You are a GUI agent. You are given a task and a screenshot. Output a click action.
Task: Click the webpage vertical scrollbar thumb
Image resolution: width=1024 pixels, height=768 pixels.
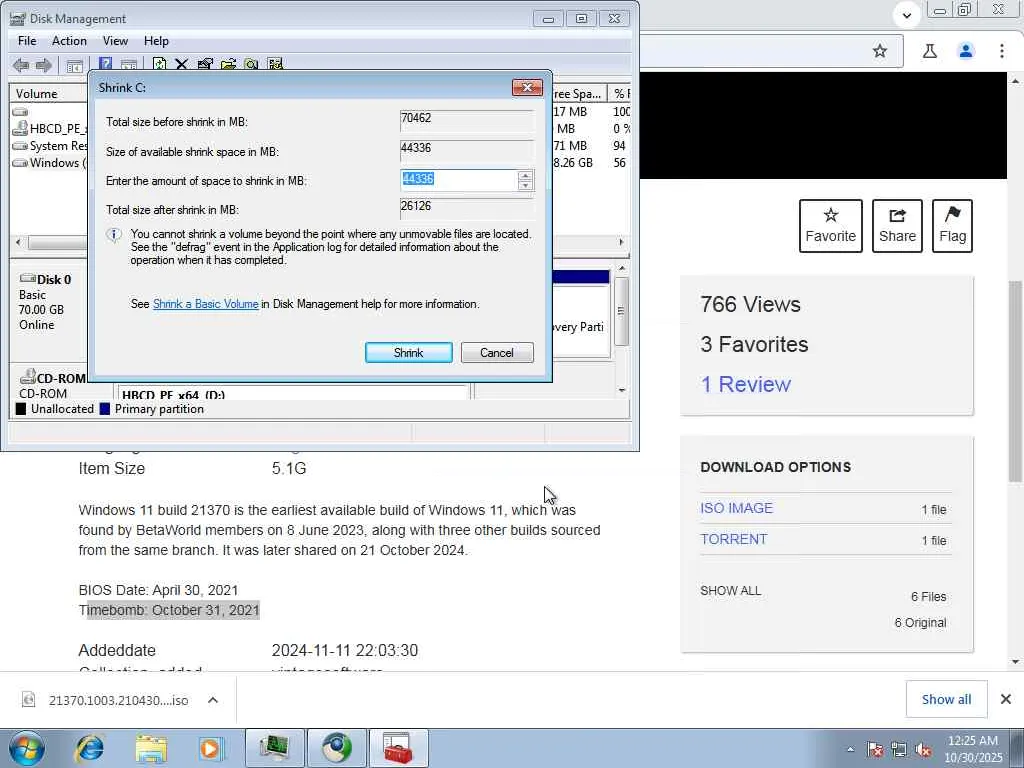1015,381
